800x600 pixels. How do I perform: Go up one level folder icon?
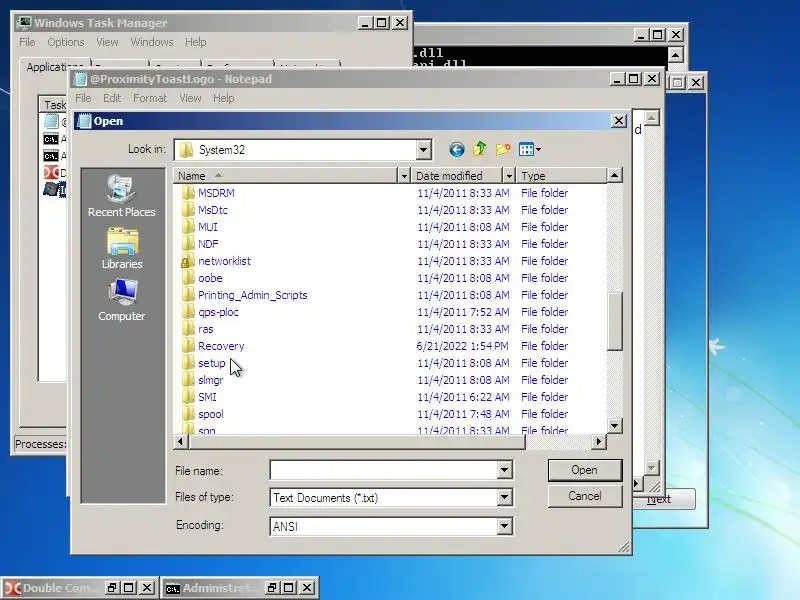480,149
